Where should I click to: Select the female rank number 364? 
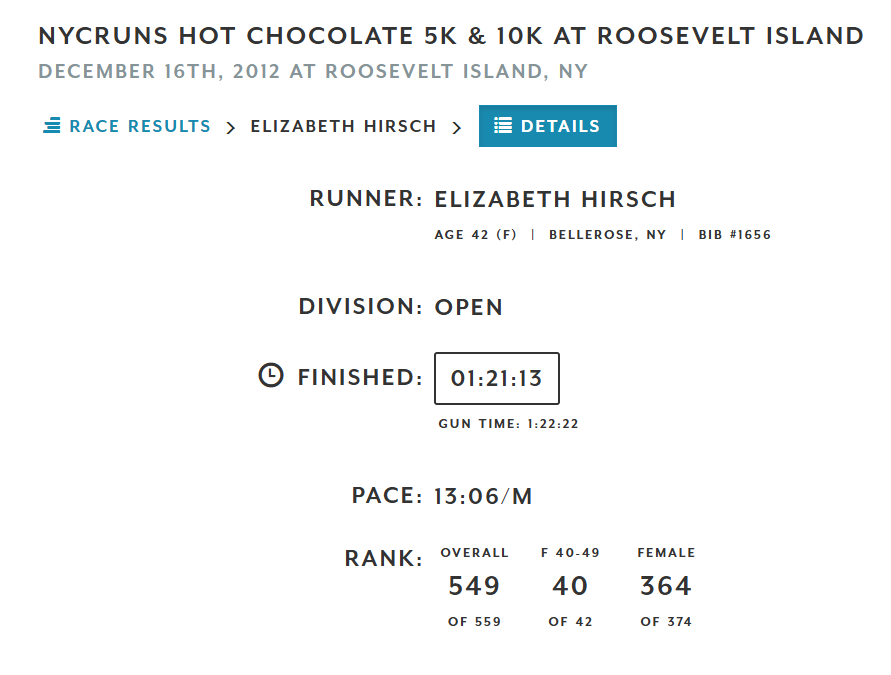point(666,586)
